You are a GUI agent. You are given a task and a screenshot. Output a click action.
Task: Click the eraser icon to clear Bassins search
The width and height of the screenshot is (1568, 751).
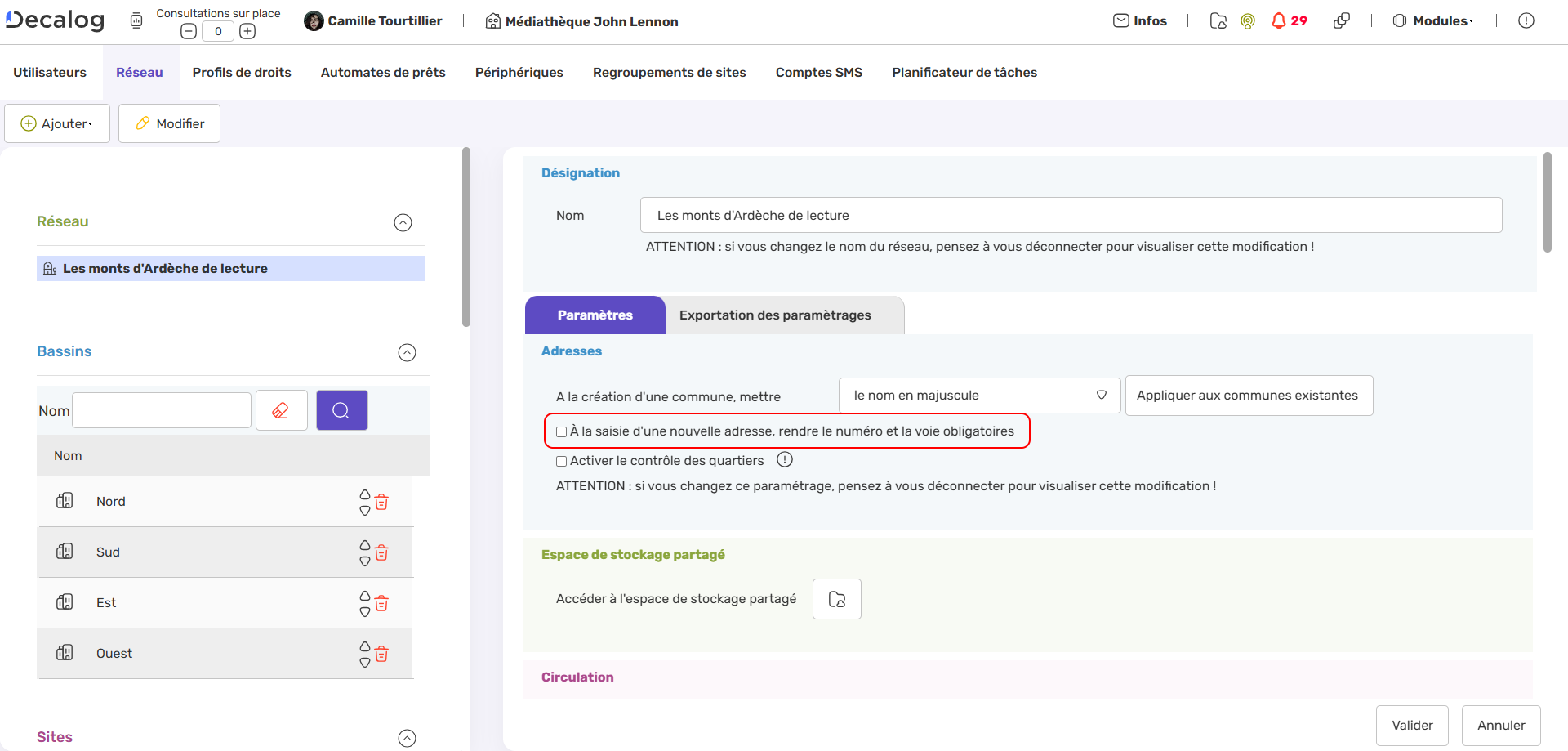(x=281, y=410)
